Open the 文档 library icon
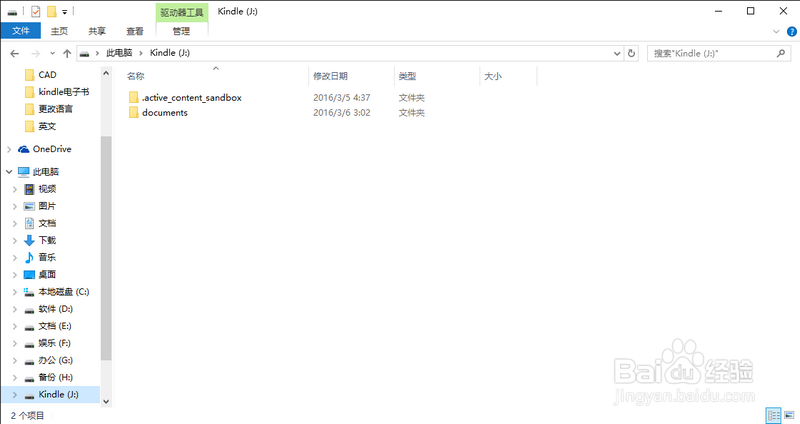This screenshot has height=424, width=800. pos(30,223)
